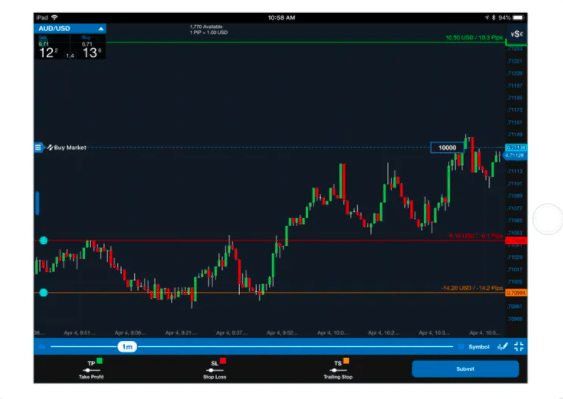
Task: Submit the order
Action: [x=465, y=369]
